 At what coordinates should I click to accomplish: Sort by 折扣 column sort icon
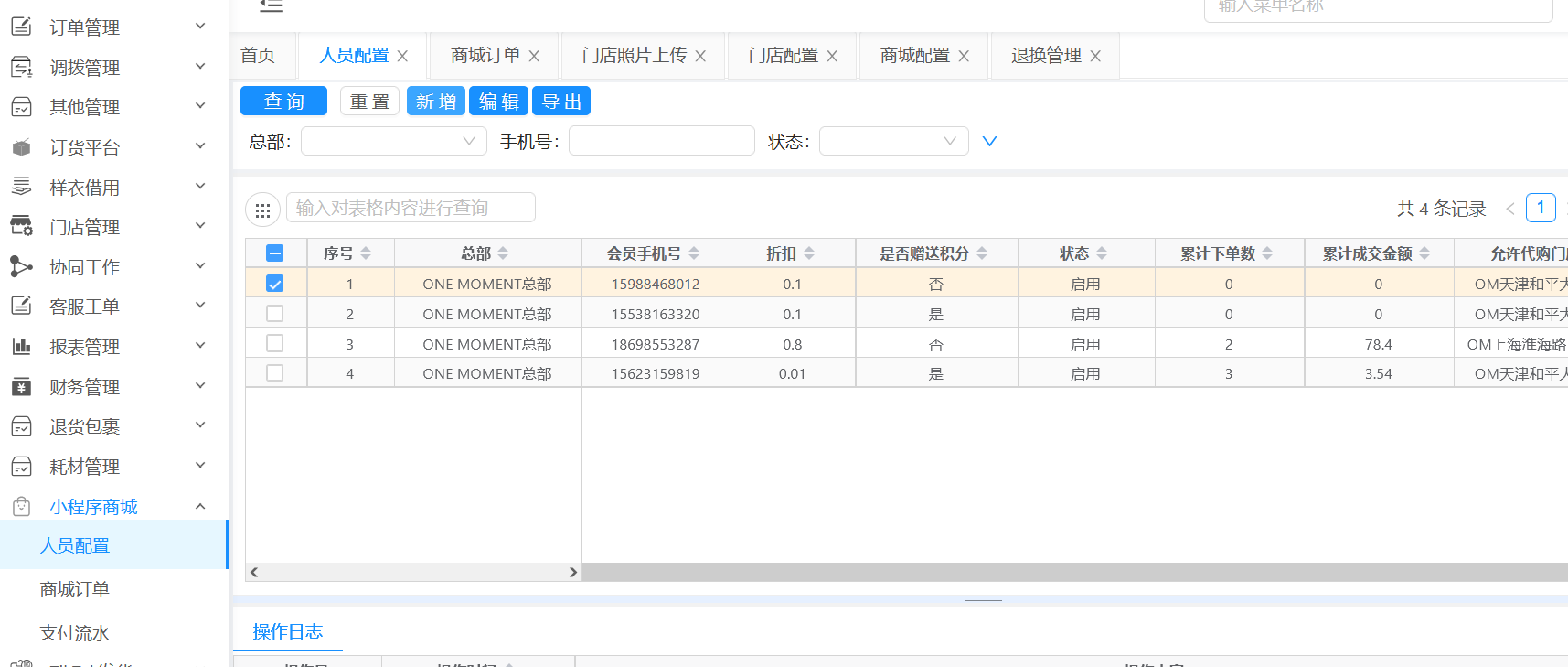pyautogui.click(x=809, y=253)
